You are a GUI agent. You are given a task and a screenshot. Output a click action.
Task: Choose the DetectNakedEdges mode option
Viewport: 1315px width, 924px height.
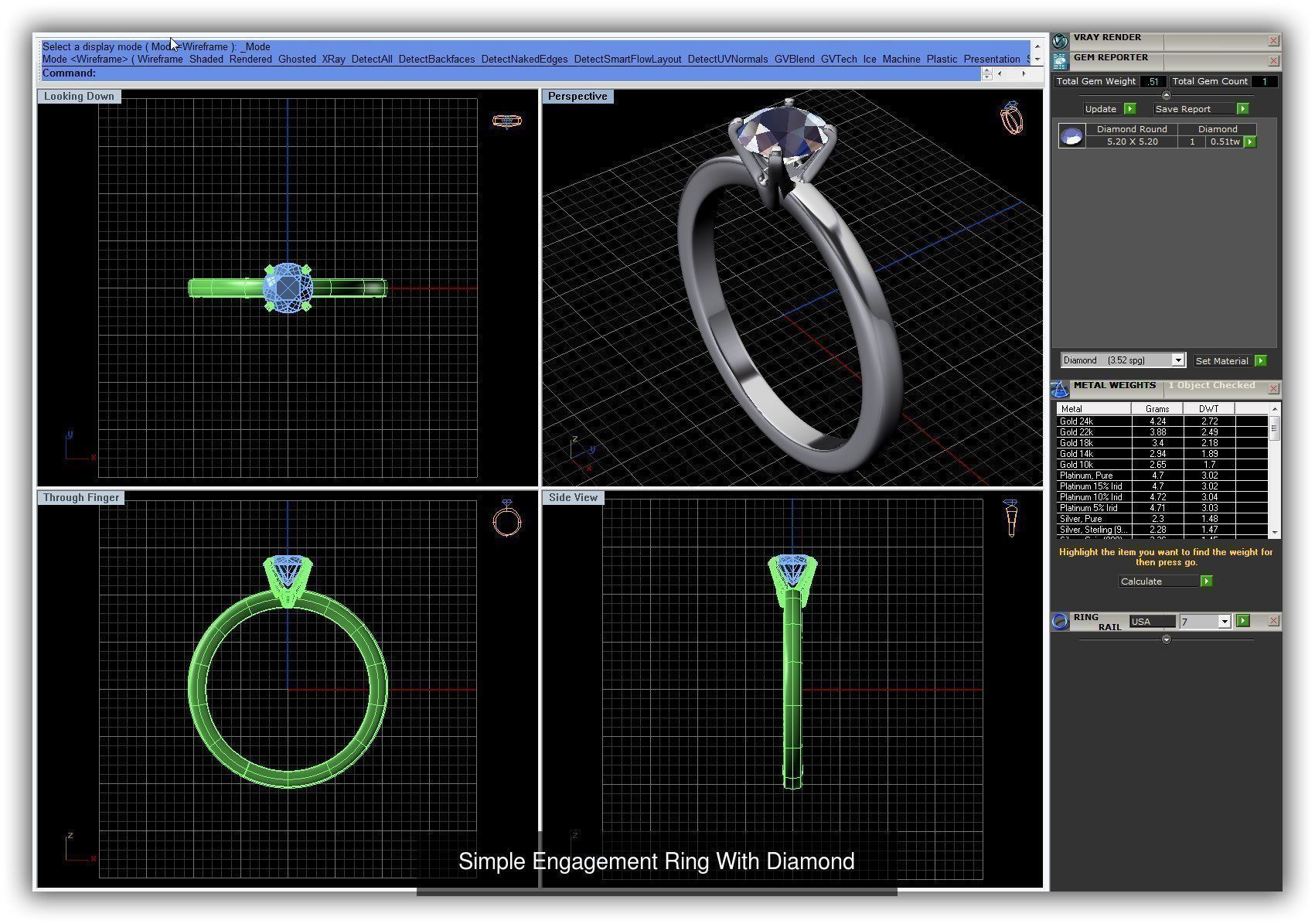[x=524, y=60]
